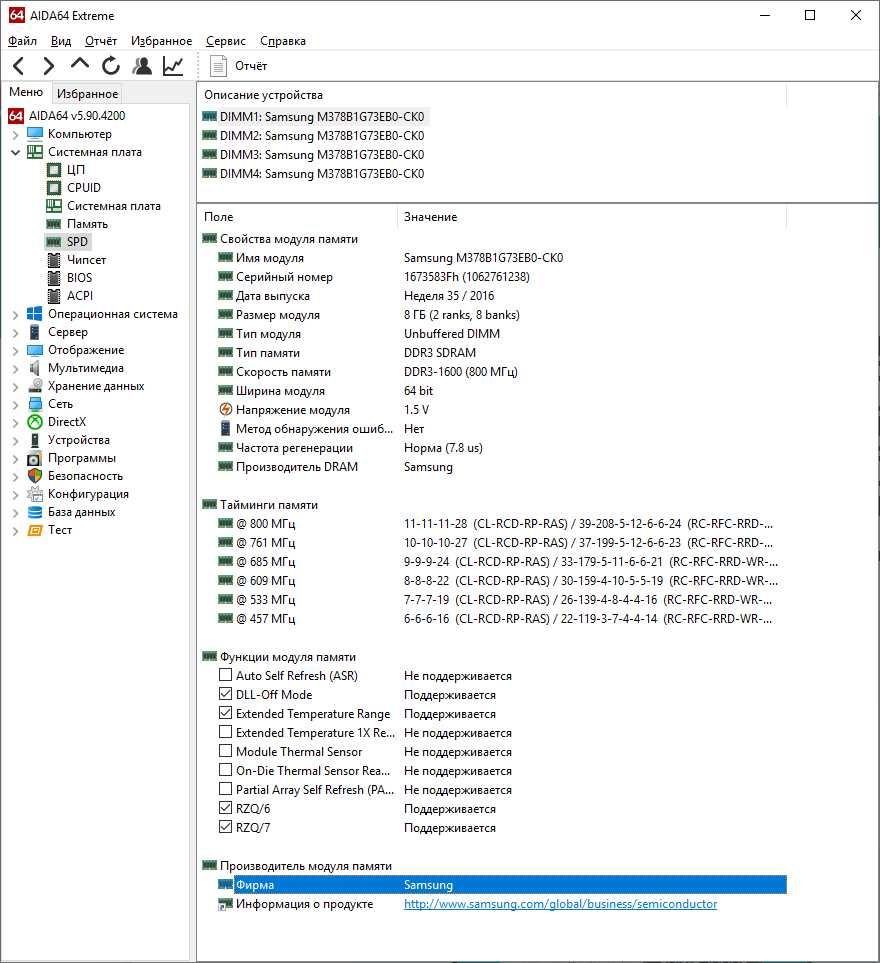This screenshot has width=880, height=963.
Task: Click the Компьютер monitor icon
Action: point(35,134)
